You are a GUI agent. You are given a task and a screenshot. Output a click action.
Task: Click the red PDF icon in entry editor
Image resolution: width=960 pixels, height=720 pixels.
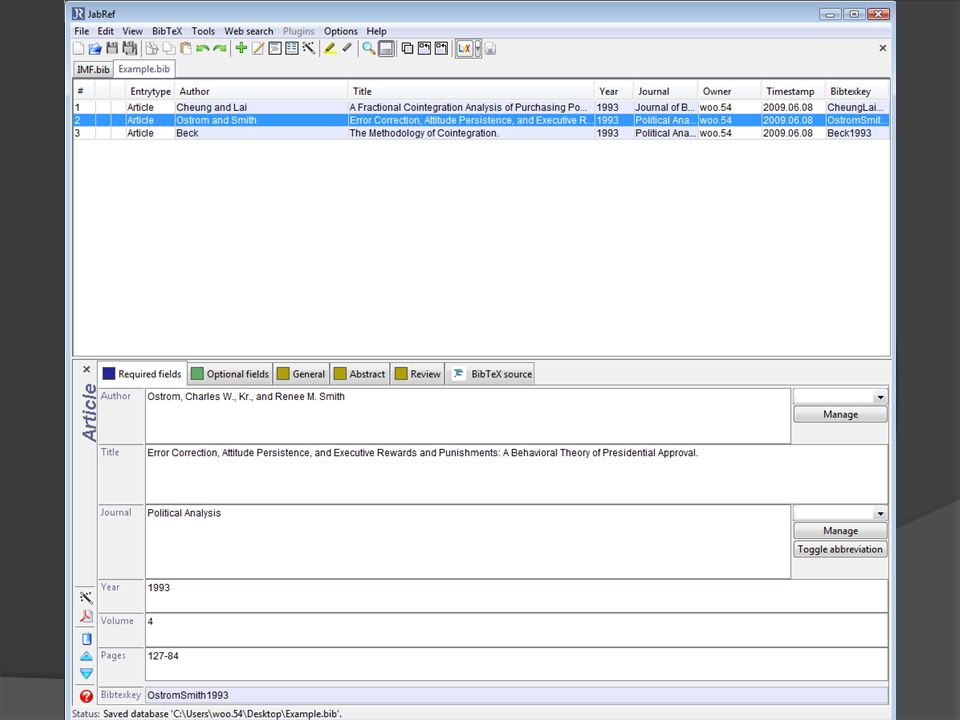86,616
